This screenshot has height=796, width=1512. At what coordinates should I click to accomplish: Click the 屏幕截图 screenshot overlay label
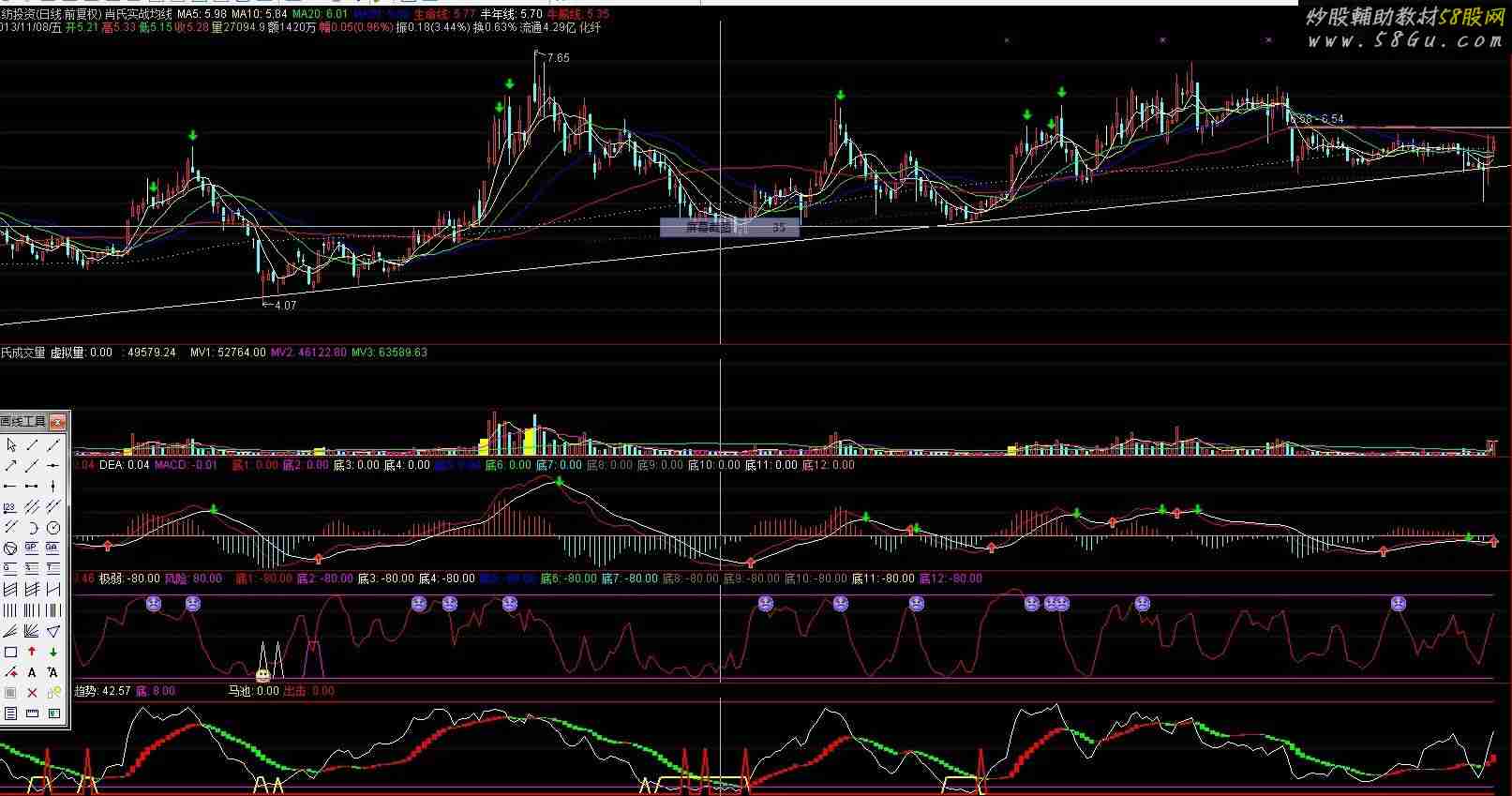[x=710, y=227]
